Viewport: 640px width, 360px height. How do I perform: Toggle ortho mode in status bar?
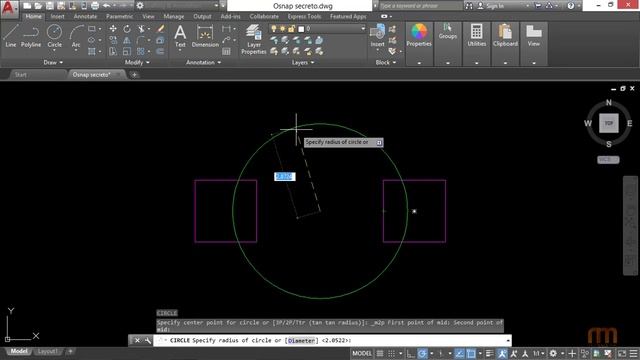coord(411,353)
